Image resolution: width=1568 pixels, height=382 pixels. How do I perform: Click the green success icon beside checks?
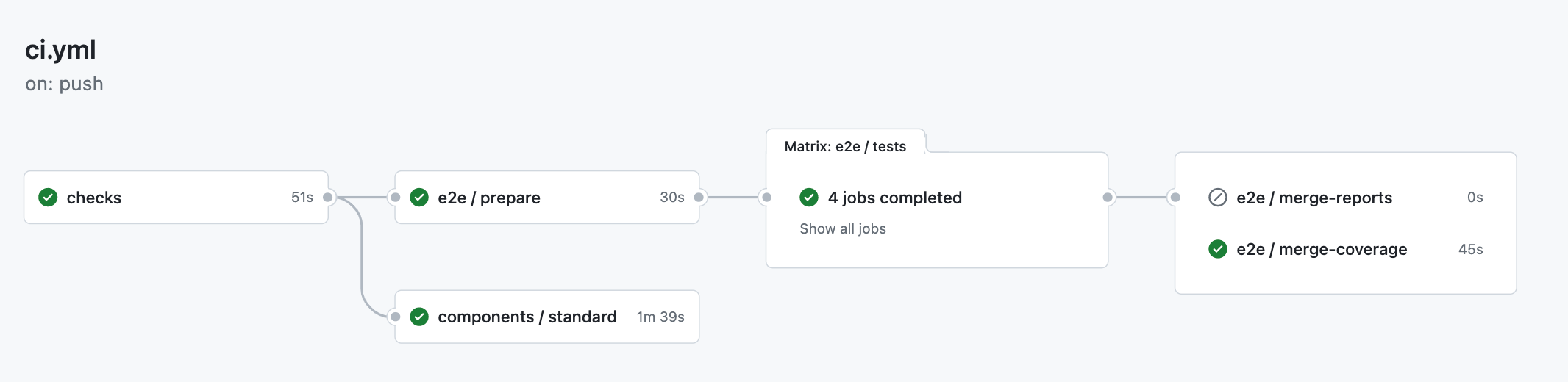click(48, 198)
